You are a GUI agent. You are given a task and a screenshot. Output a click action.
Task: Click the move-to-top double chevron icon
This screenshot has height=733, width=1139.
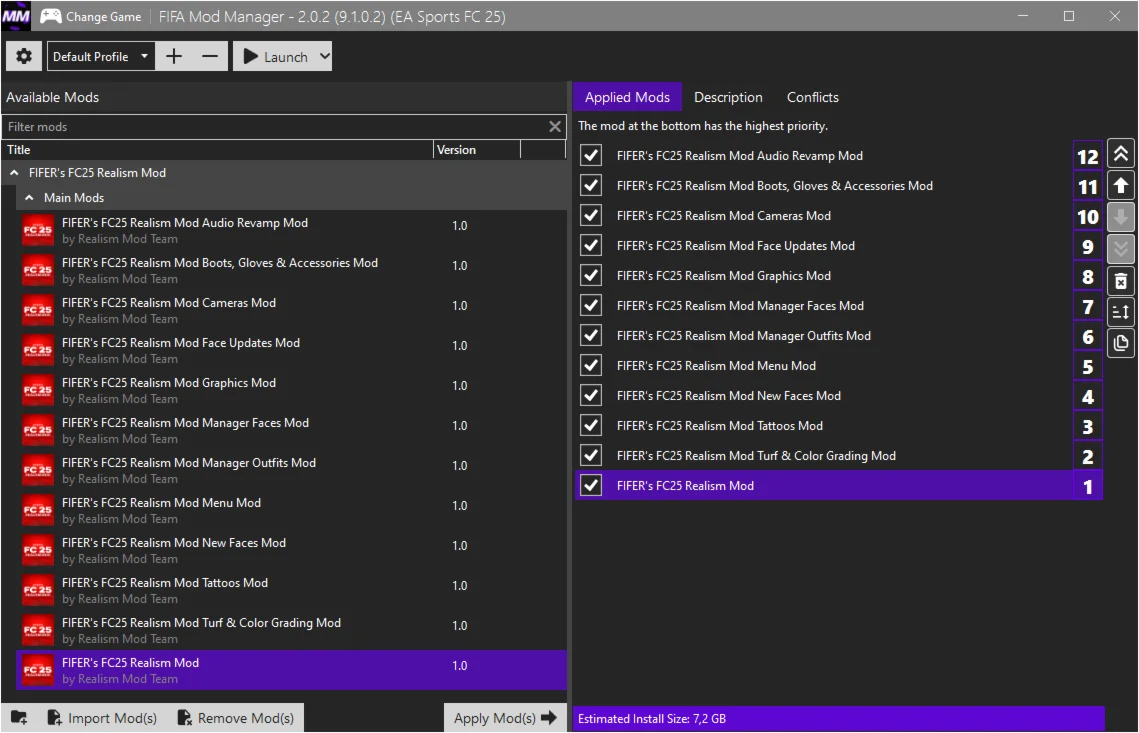[x=1121, y=154]
